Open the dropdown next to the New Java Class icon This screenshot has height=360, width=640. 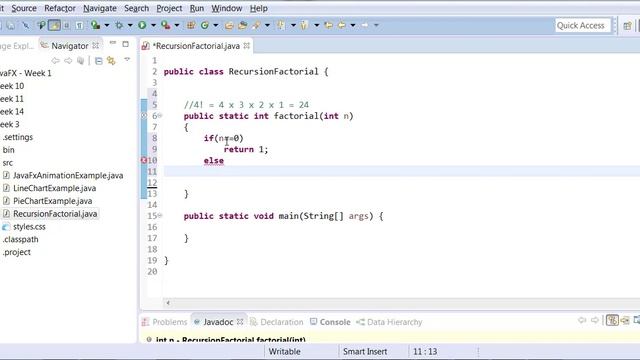pos(216,25)
